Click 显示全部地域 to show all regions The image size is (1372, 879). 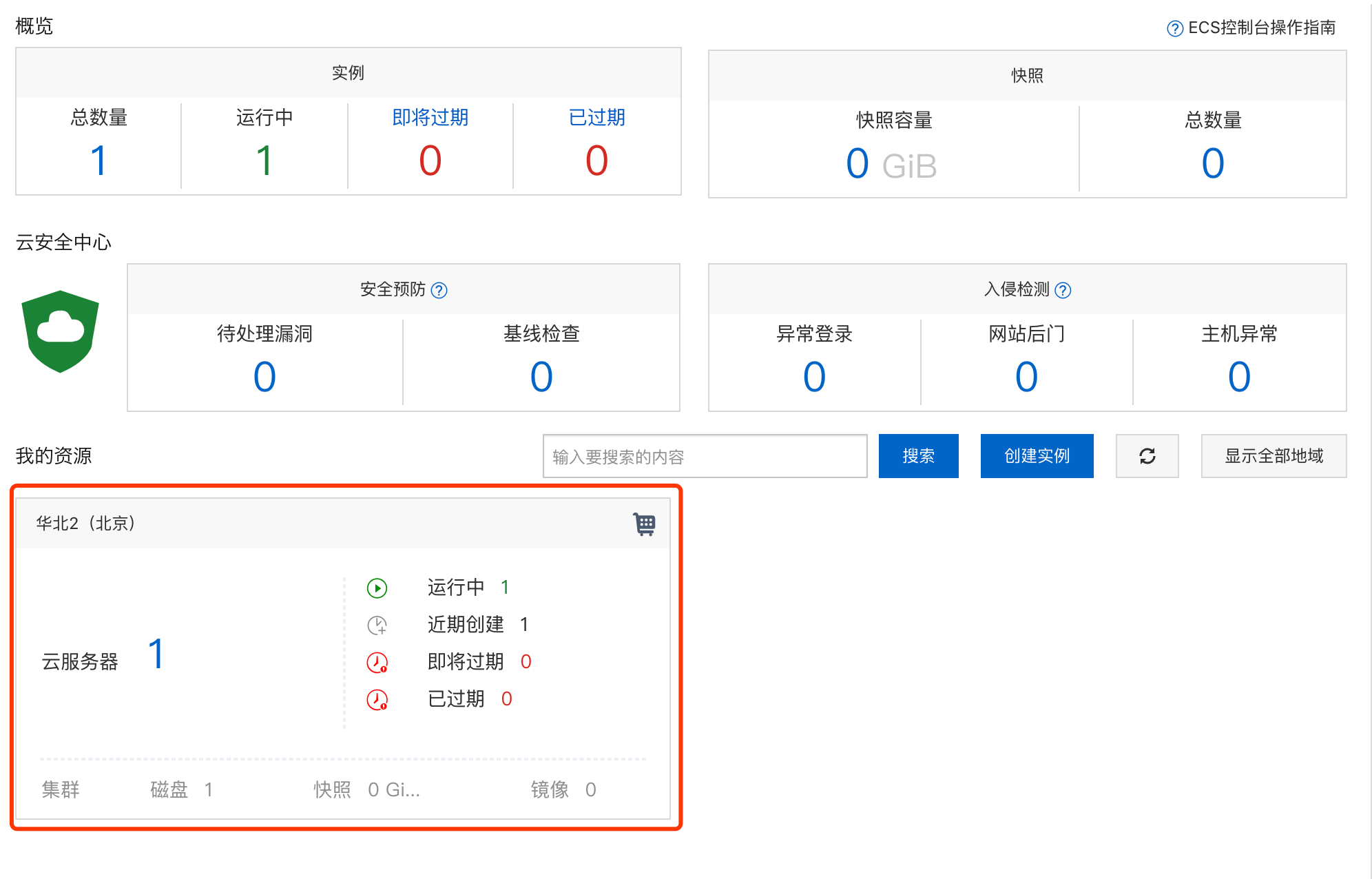click(x=1274, y=455)
